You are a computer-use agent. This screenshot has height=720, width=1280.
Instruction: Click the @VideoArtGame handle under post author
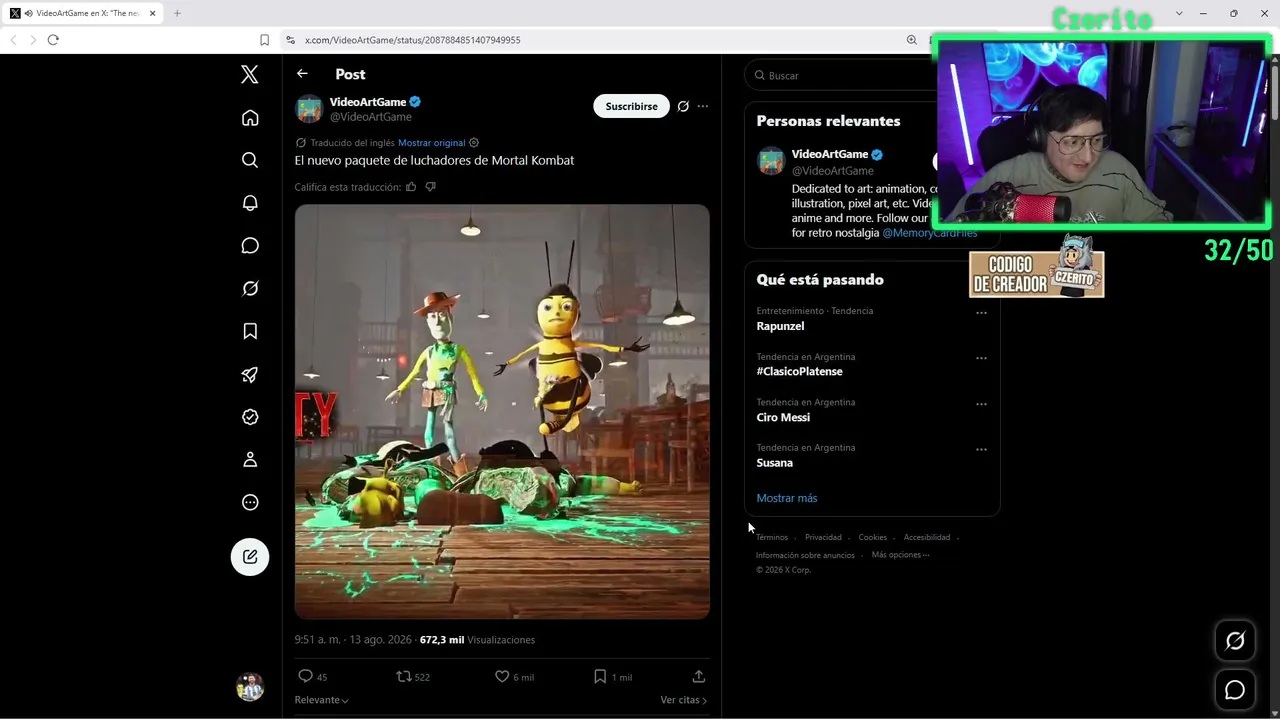tap(371, 117)
